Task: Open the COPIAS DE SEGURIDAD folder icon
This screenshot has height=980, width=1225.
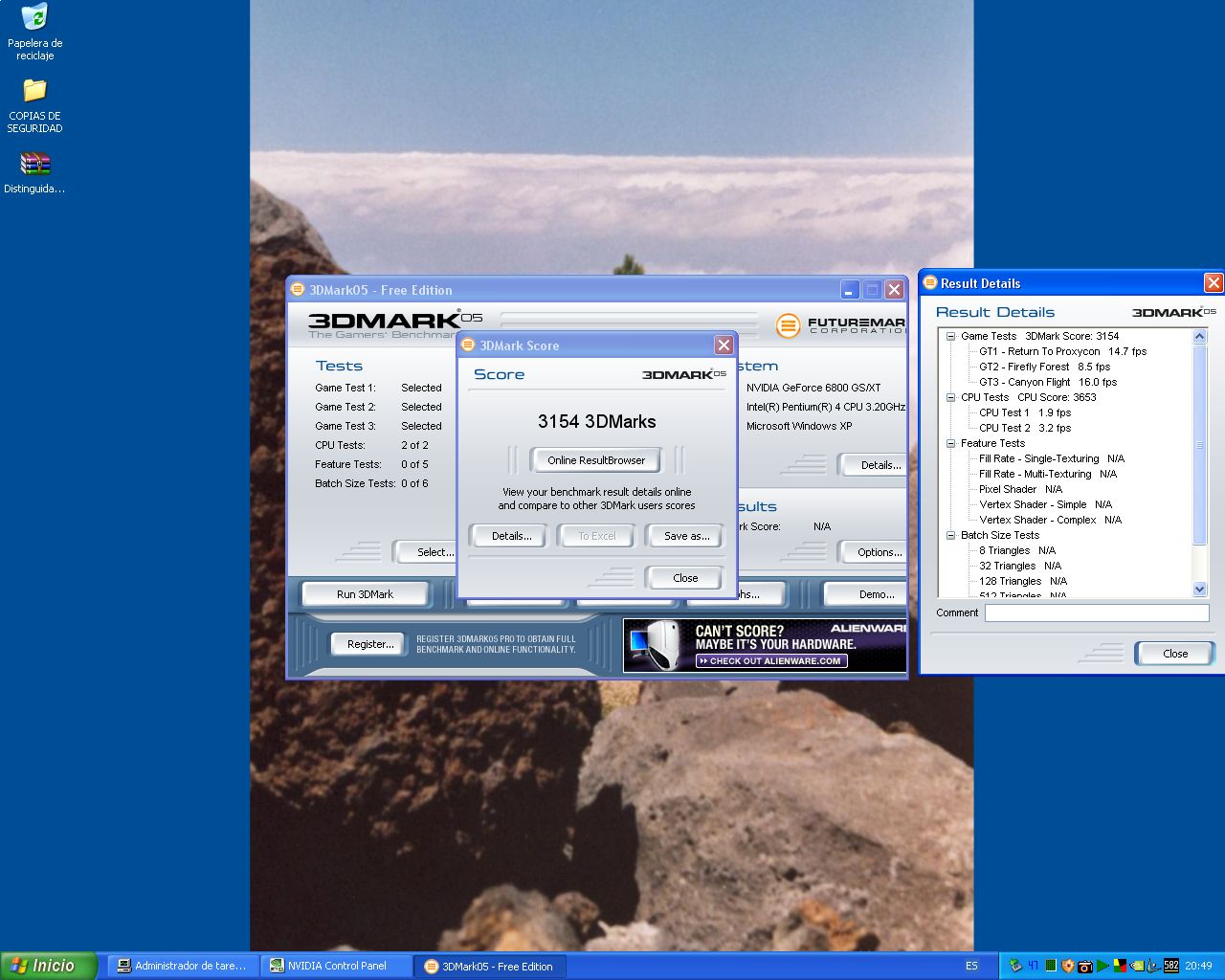Action: (x=34, y=91)
